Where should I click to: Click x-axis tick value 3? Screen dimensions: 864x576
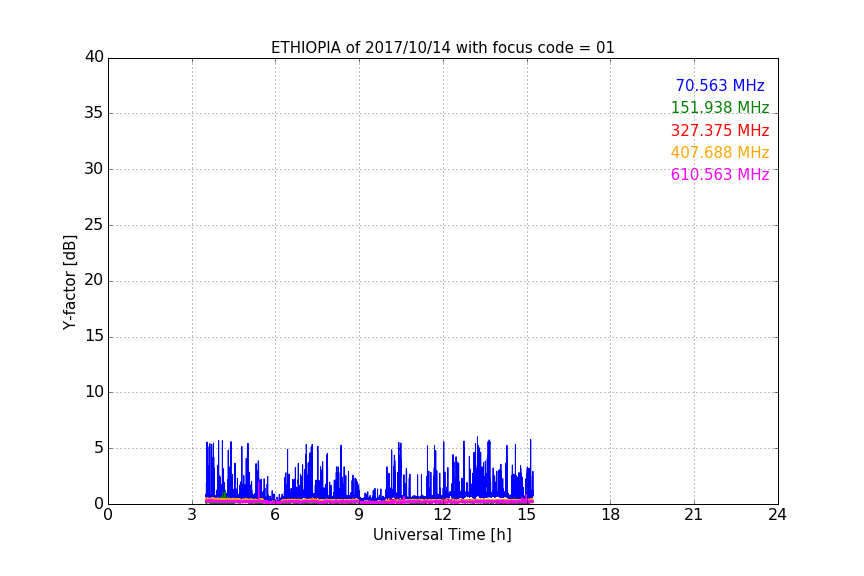[192, 515]
